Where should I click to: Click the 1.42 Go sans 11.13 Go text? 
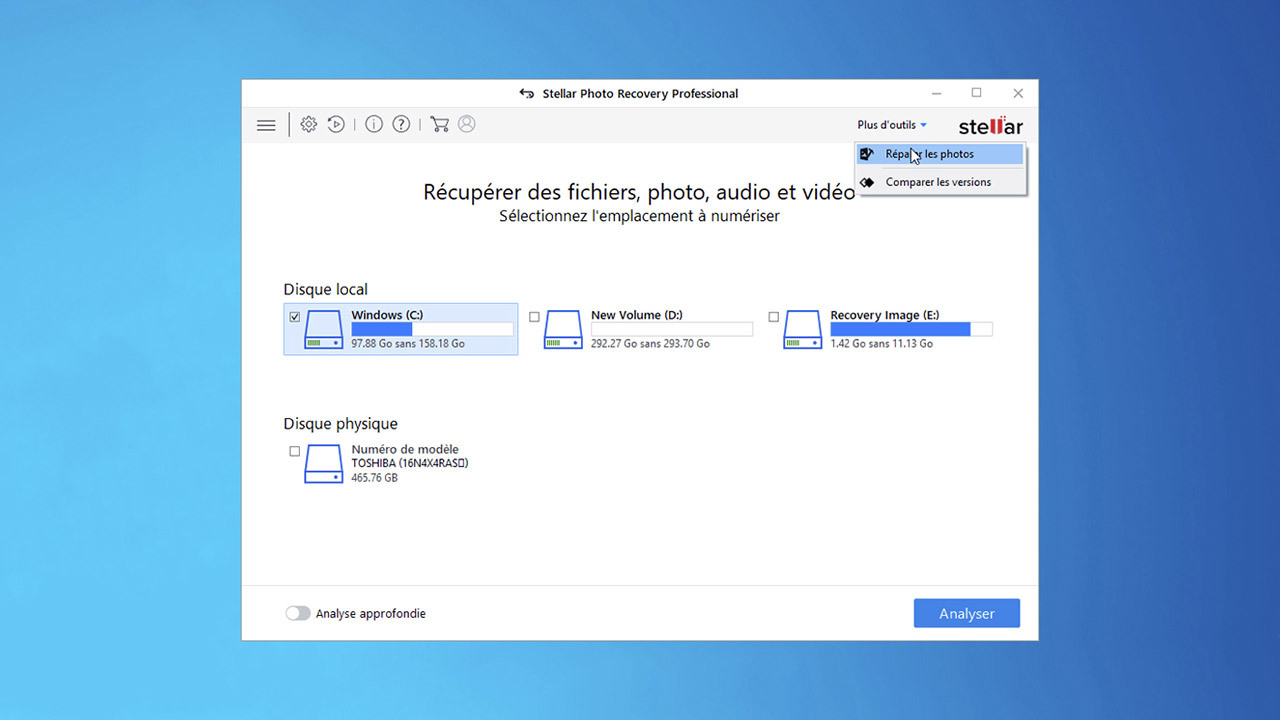click(x=881, y=343)
